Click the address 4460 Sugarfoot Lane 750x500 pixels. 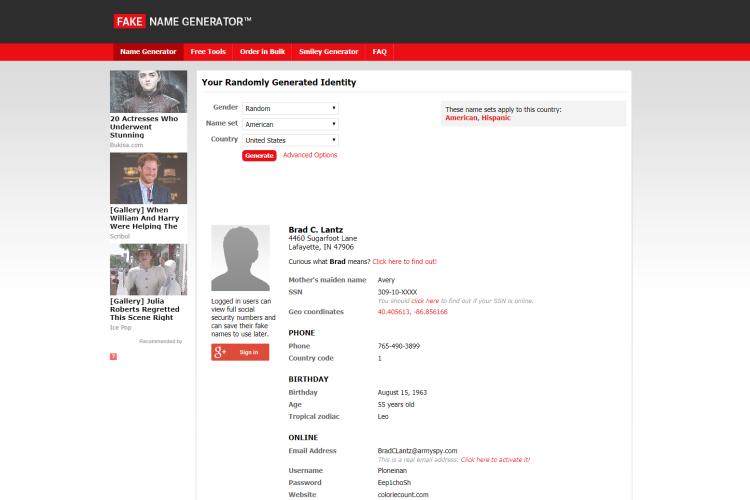click(x=323, y=238)
